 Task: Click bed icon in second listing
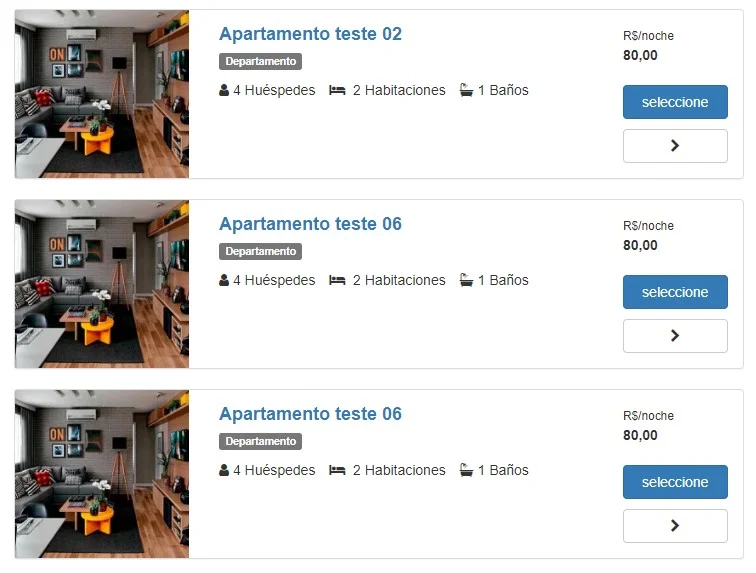click(x=337, y=280)
